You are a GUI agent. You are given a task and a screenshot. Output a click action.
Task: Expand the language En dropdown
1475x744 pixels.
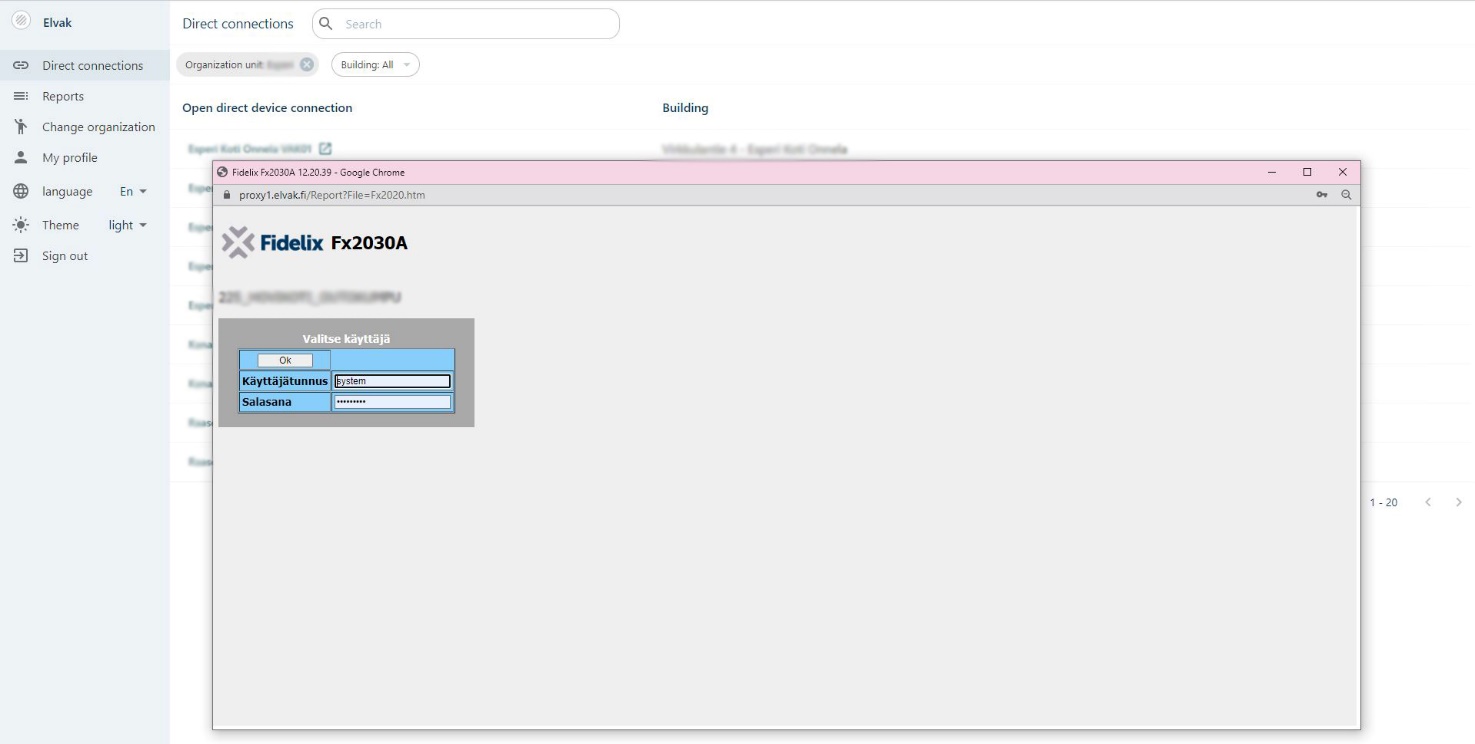click(133, 192)
